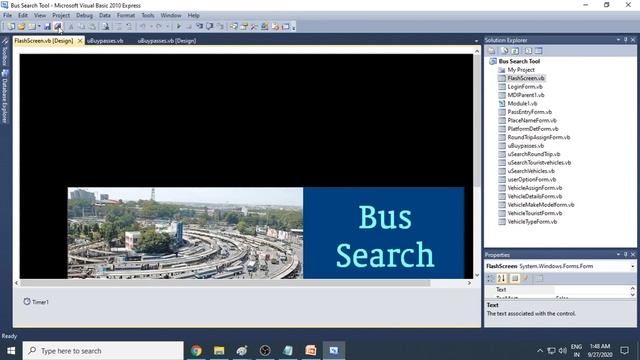Click the Copy toolbar icon

pyautogui.click(x=82, y=27)
